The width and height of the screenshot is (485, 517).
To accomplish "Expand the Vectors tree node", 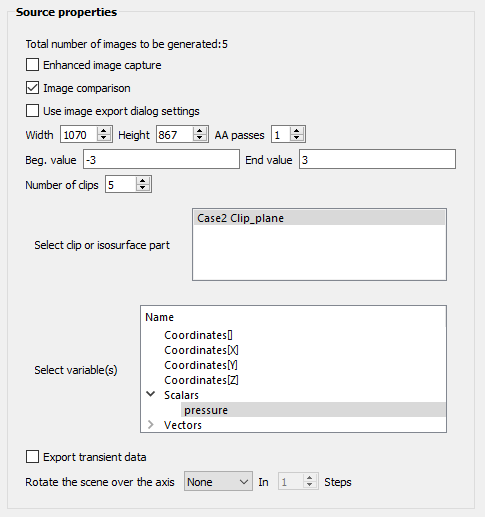I will pyautogui.click(x=151, y=425).
